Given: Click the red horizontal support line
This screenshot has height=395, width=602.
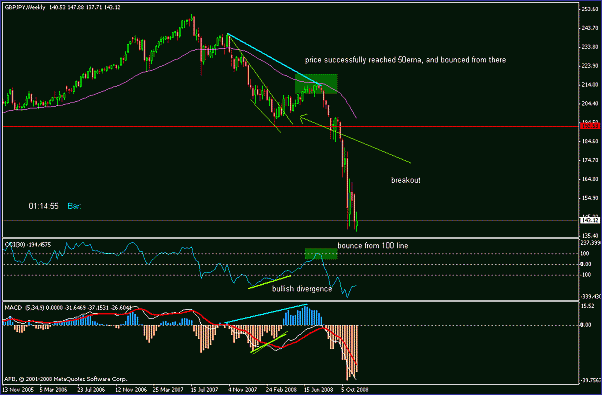Looking at the screenshot, I should [290, 126].
